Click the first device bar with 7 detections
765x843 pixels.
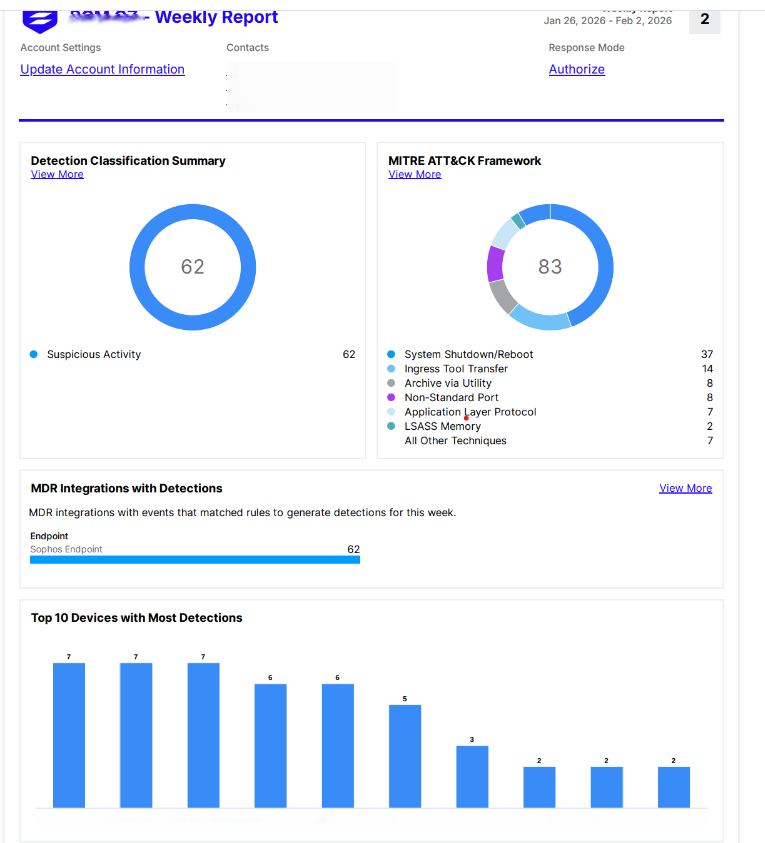coord(69,735)
